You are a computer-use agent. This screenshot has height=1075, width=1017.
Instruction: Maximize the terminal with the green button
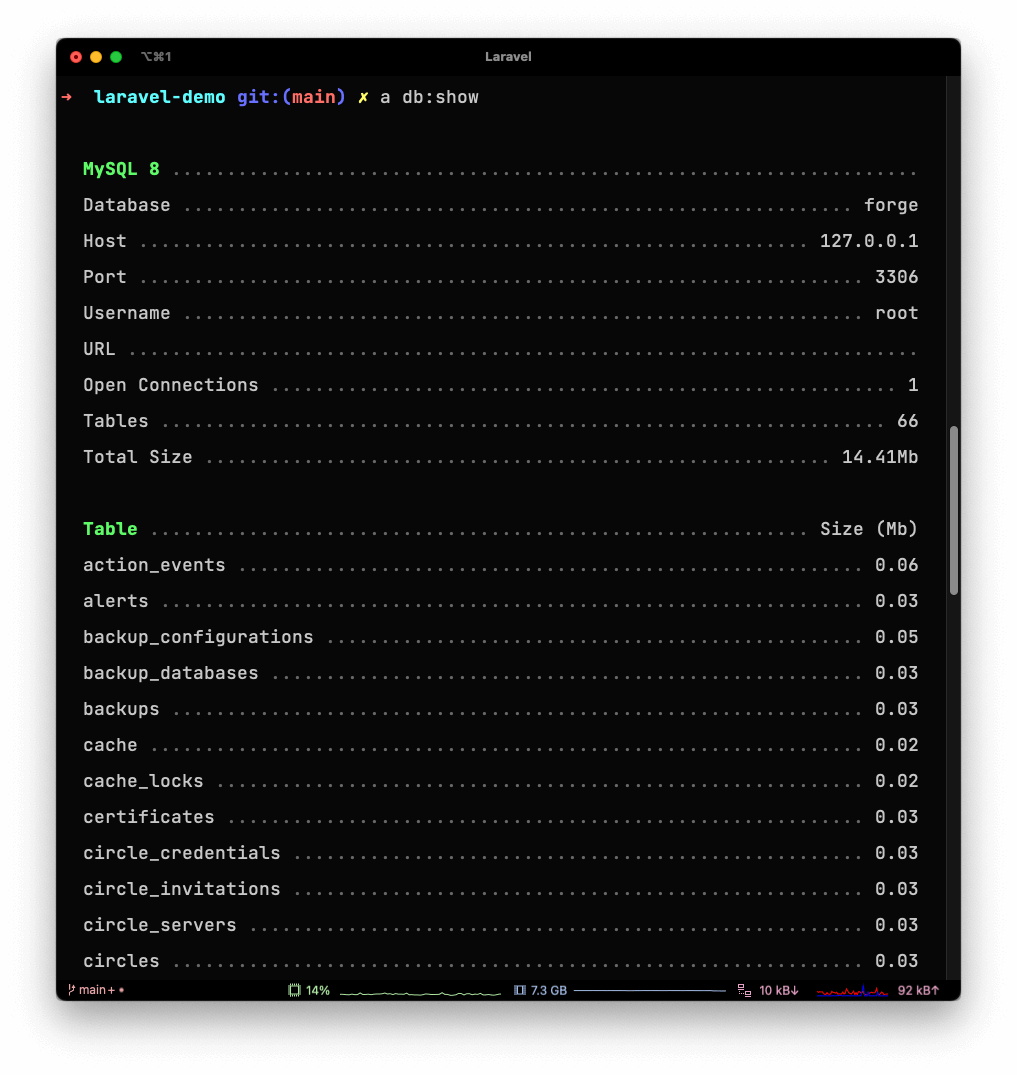pos(116,57)
